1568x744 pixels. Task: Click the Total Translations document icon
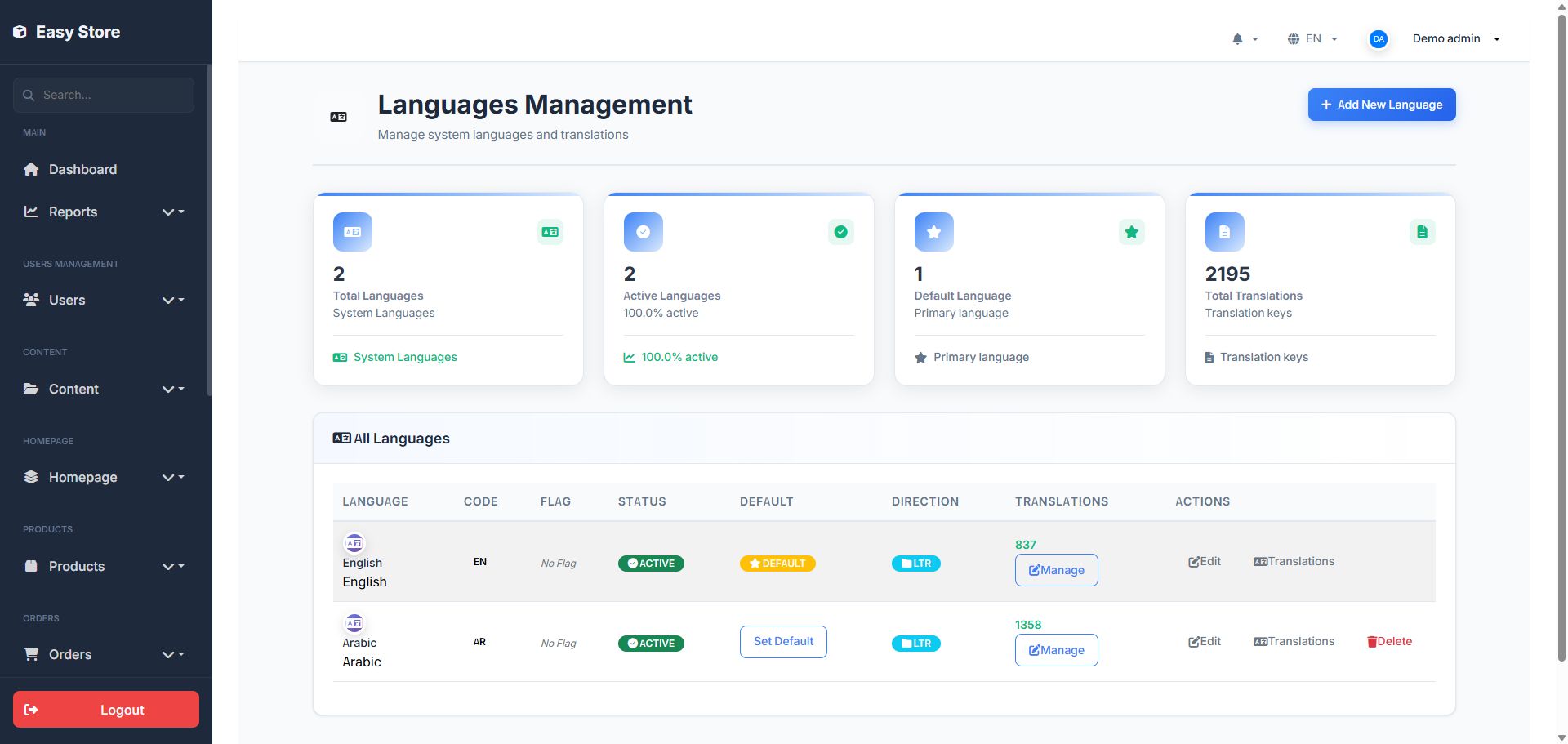1224,232
